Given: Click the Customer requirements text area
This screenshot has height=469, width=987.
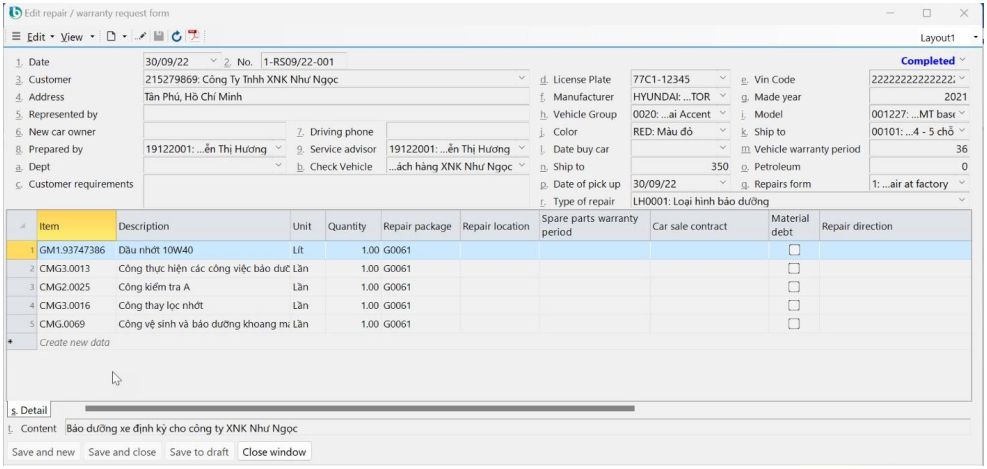Looking at the screenshot, I should [x=336, y=192].
